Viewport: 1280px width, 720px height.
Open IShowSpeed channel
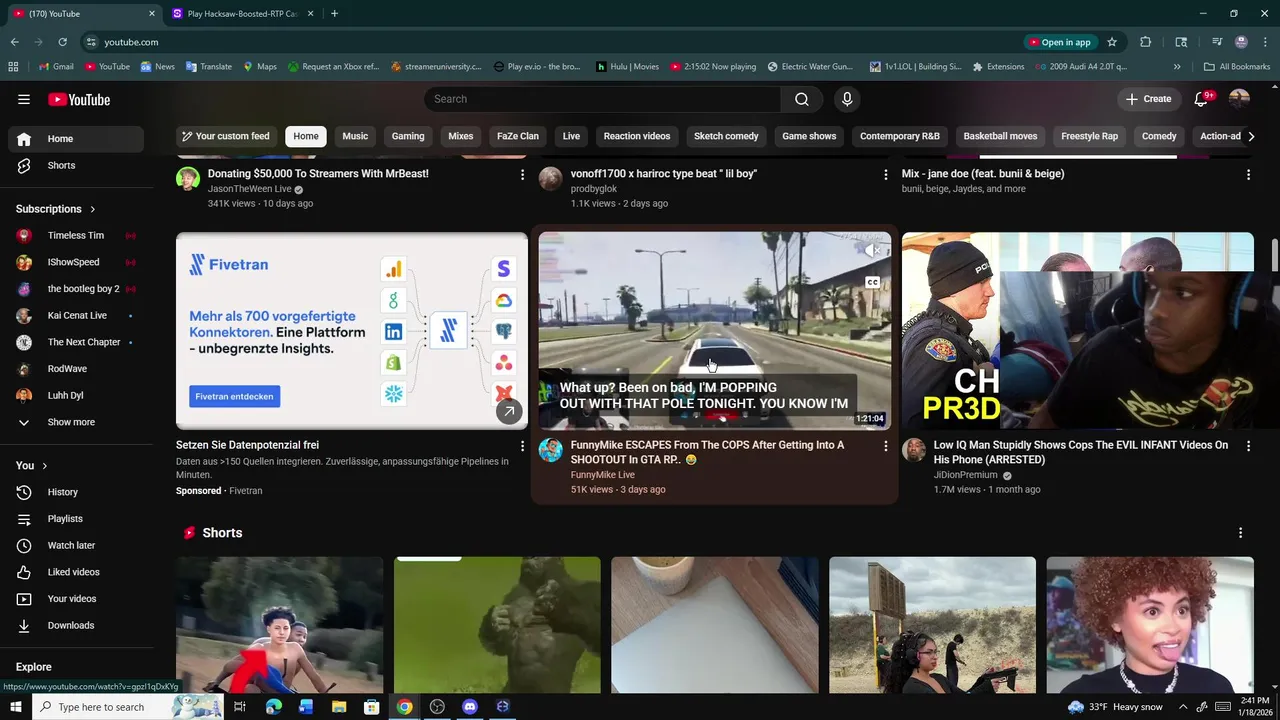[x=76, y=262]
